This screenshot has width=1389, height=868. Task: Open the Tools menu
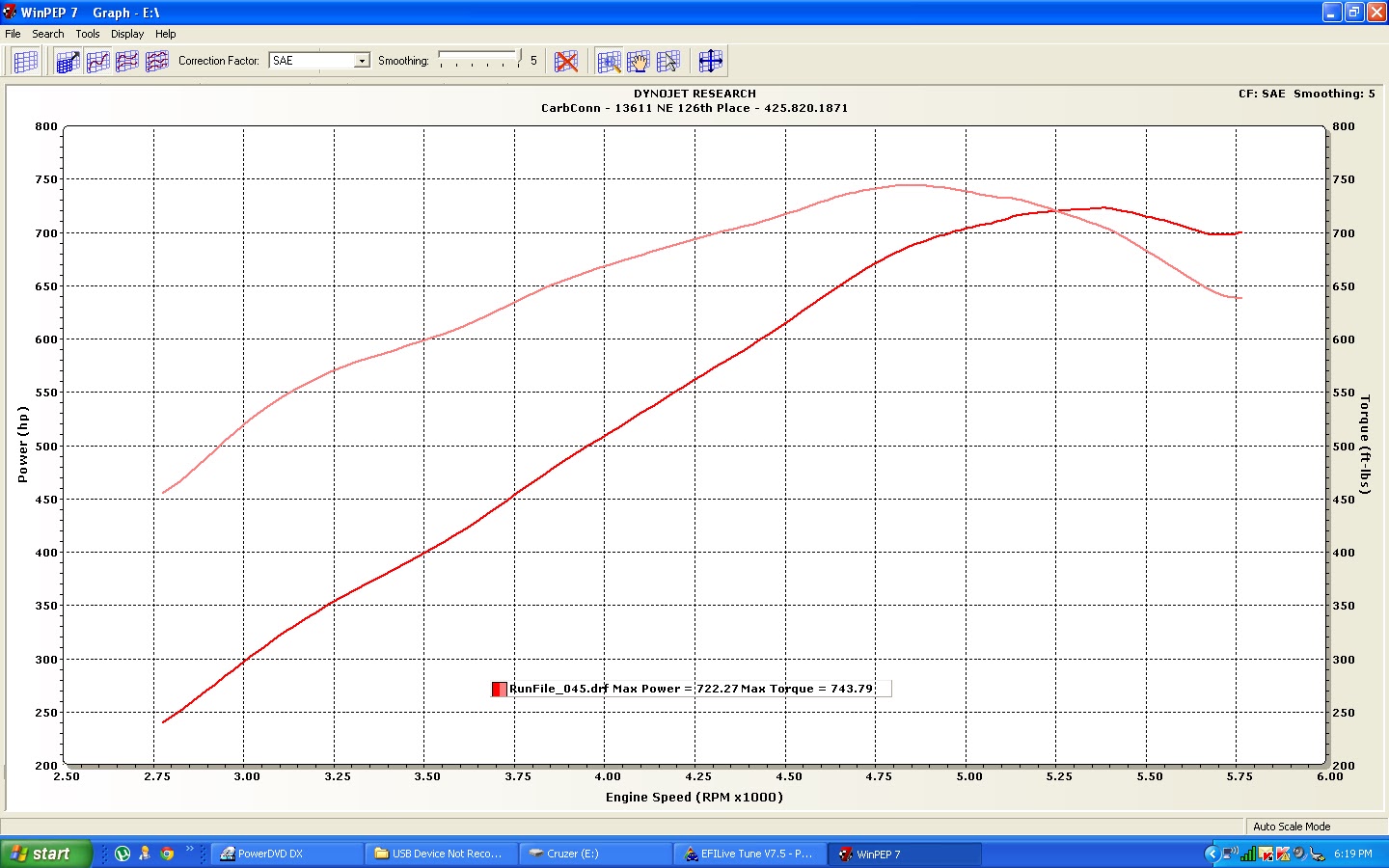[88, 34]
